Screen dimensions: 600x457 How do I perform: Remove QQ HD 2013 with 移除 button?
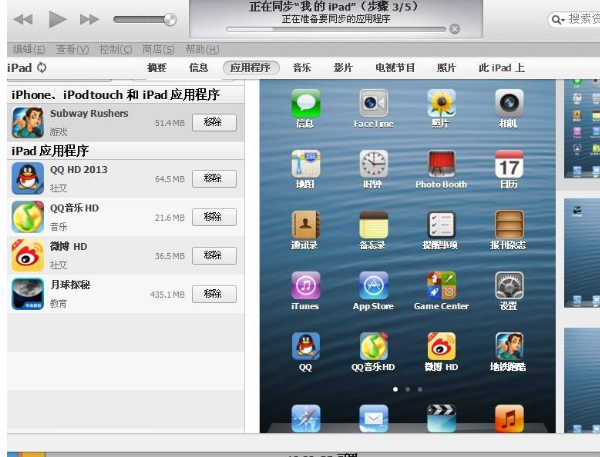pyautogui.click(x=214, y=179)
